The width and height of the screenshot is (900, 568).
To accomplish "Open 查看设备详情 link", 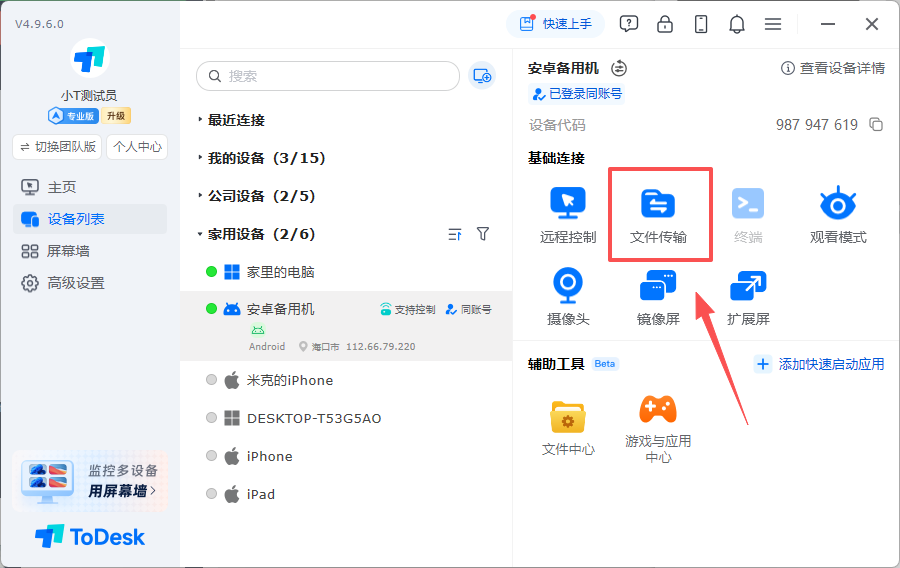I will click(833, 68).
